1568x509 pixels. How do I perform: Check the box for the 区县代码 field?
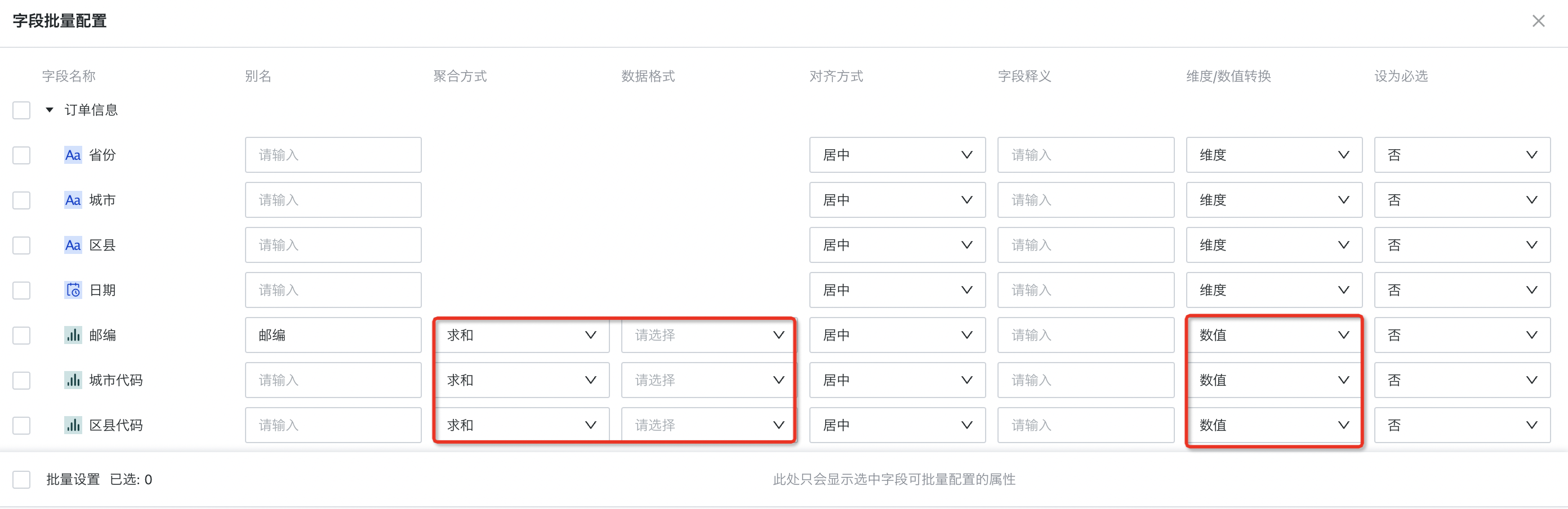coord(21,426)
